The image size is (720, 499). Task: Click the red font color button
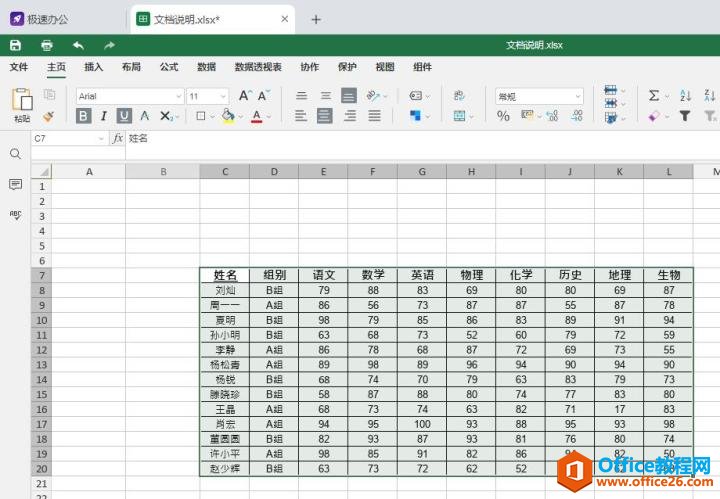point(256,116)
